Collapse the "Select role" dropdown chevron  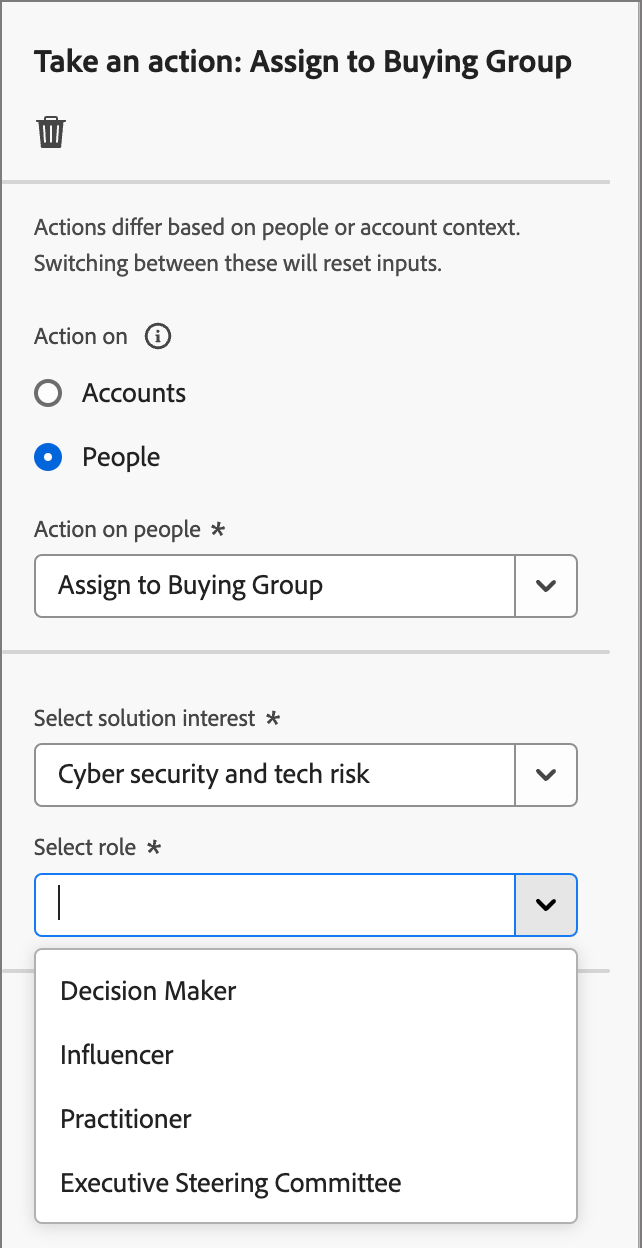(546, 904)
